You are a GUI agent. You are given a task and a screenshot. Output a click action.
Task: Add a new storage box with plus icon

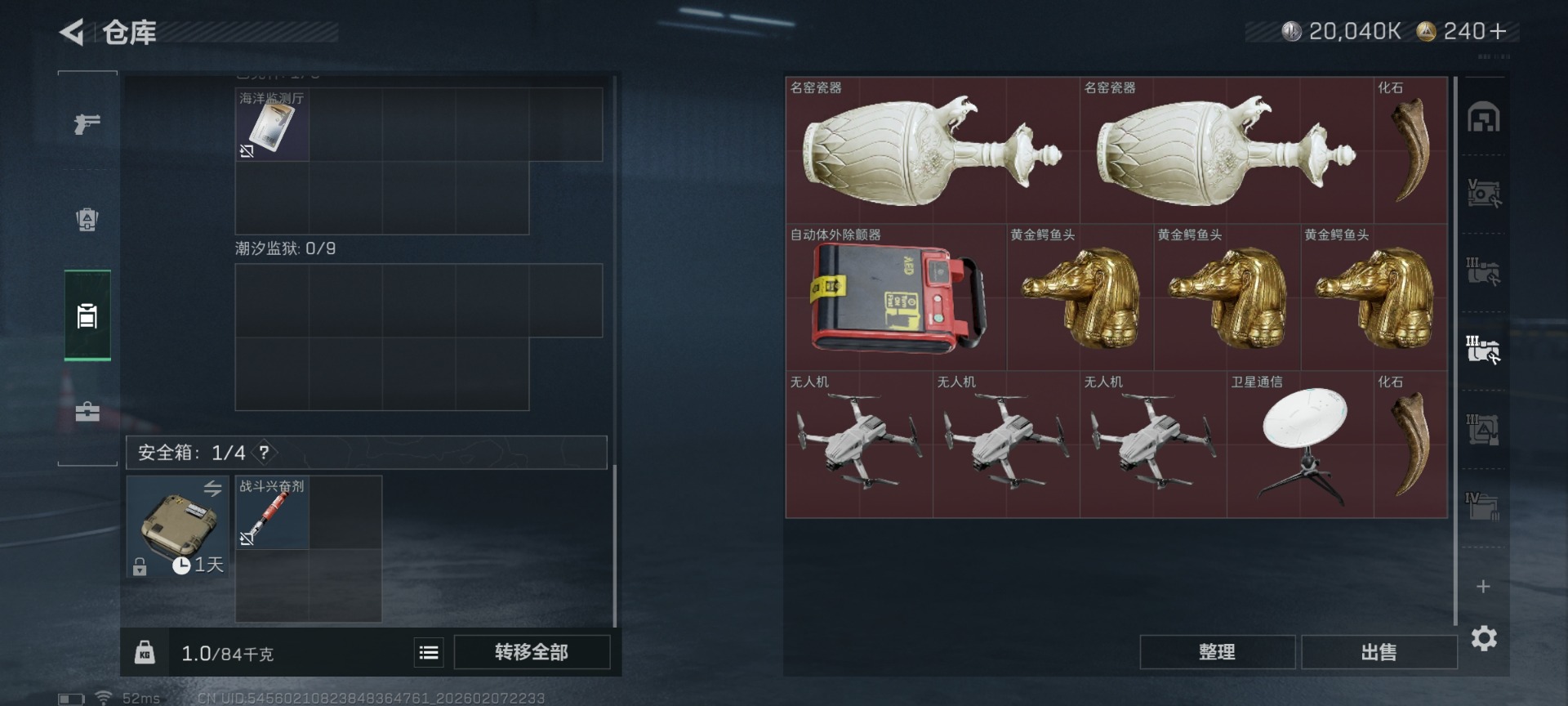(x=1484, y=587)
